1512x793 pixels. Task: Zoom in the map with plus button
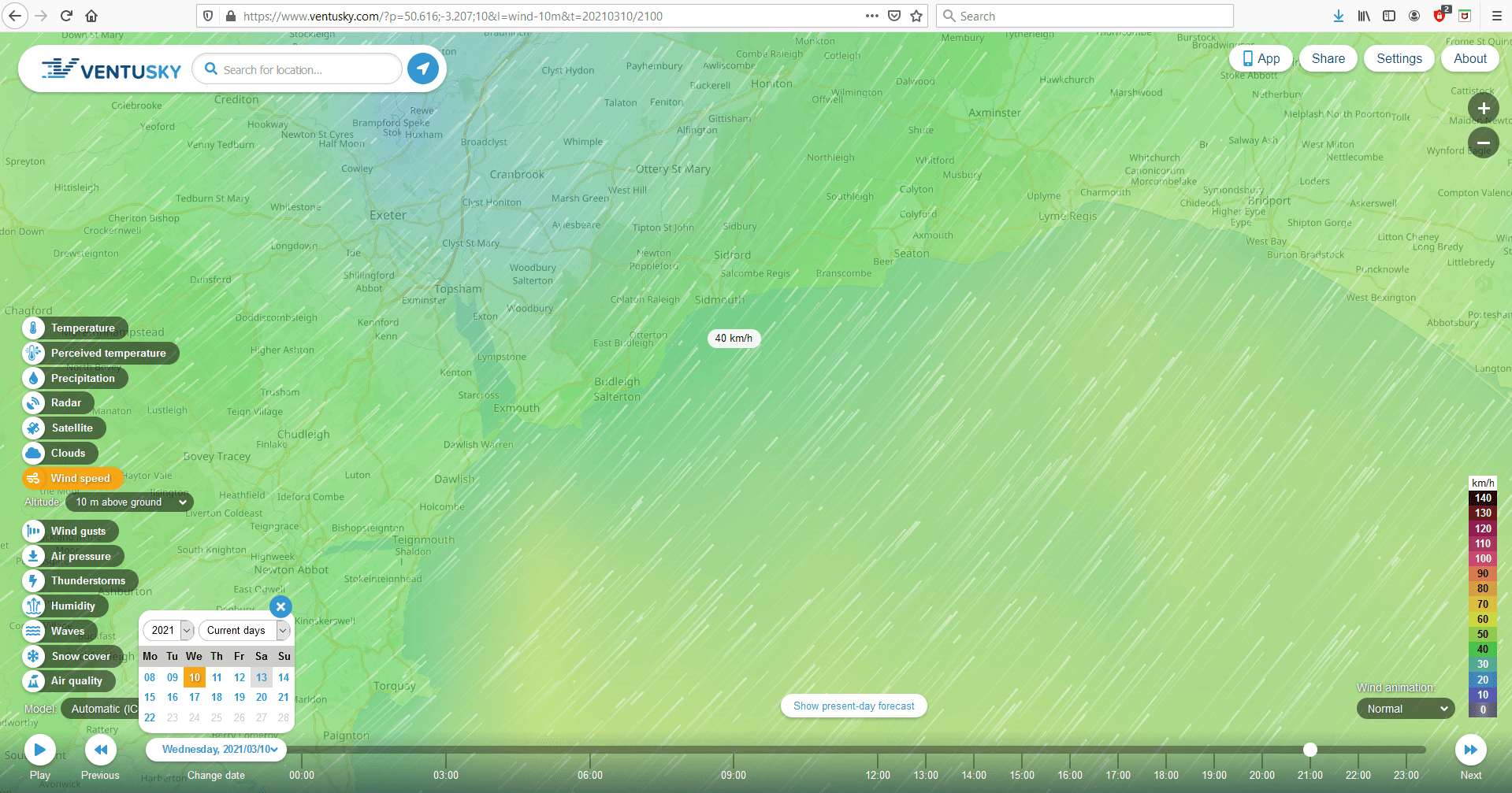[1483, 109]
